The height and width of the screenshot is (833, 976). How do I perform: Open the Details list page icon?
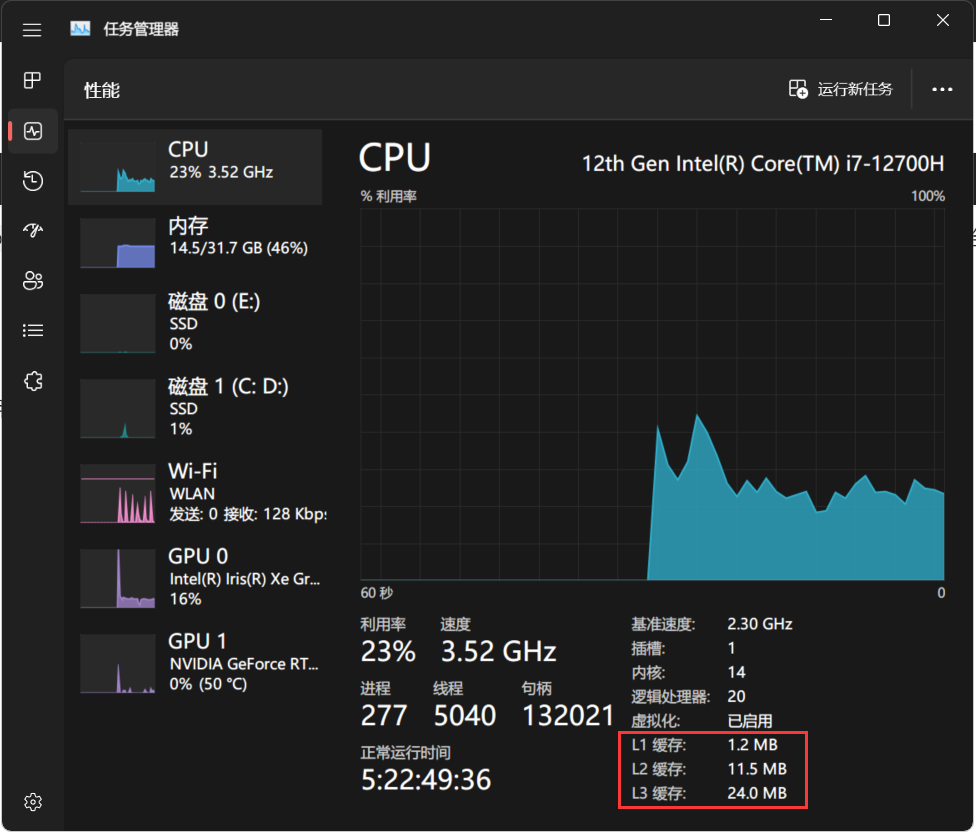(x=33, y=331)
